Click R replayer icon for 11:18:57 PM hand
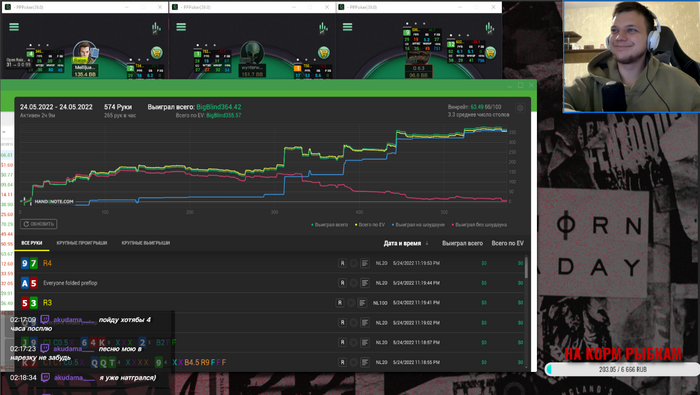 [x=342, y=342]
